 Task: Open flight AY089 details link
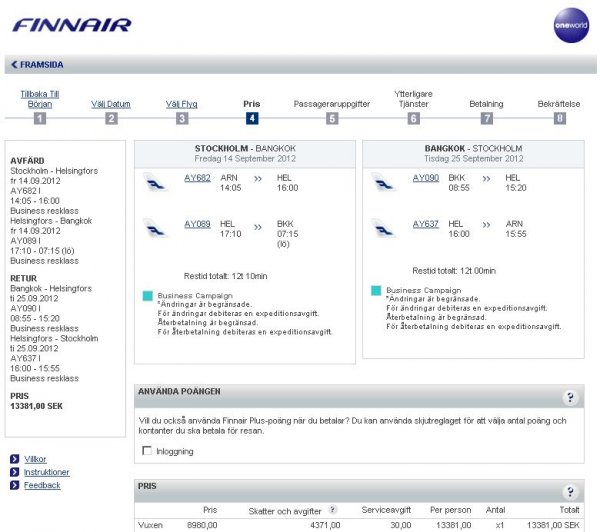coord(197,224)
